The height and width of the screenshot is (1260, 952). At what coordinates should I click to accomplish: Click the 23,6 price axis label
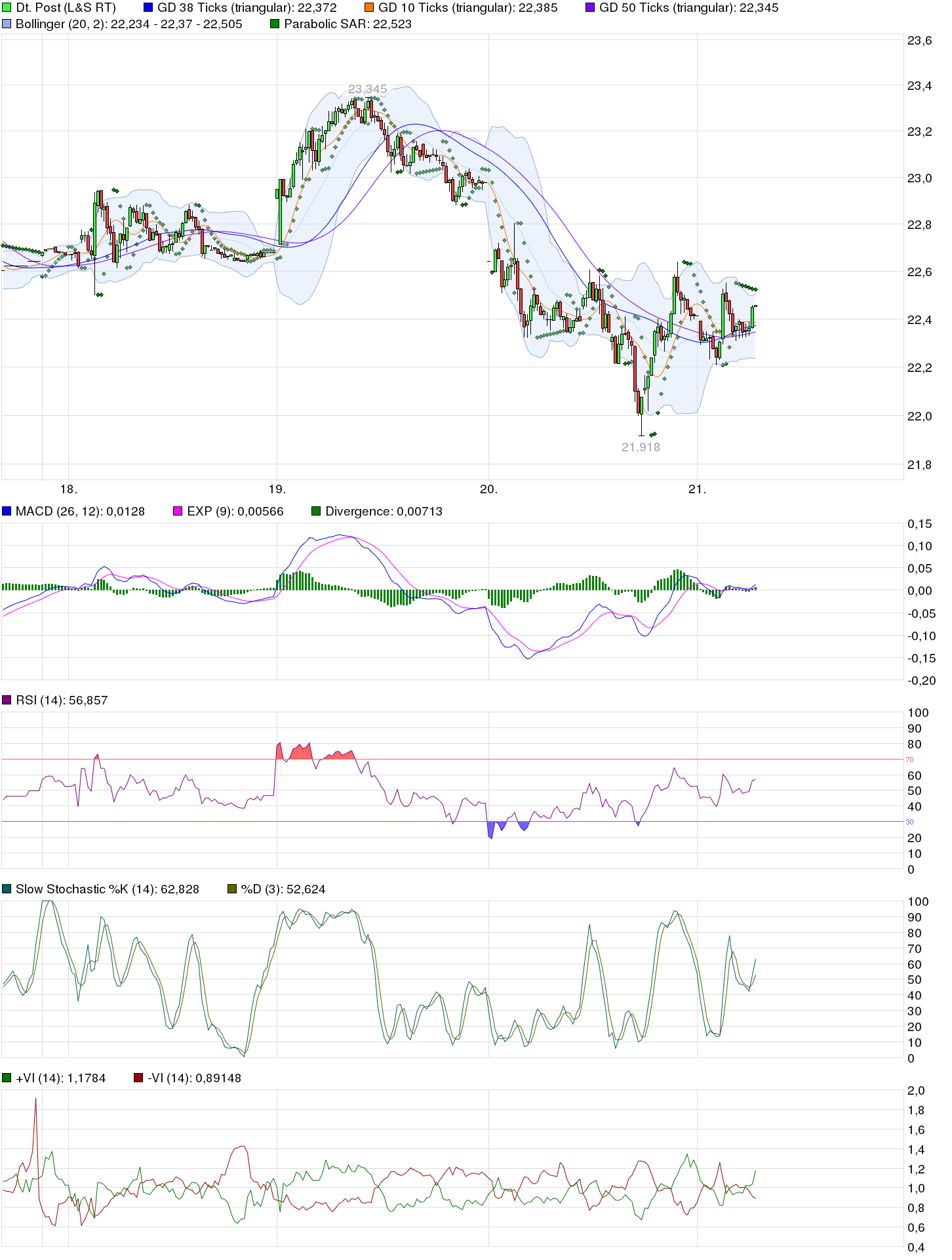[x=919, y=41]
